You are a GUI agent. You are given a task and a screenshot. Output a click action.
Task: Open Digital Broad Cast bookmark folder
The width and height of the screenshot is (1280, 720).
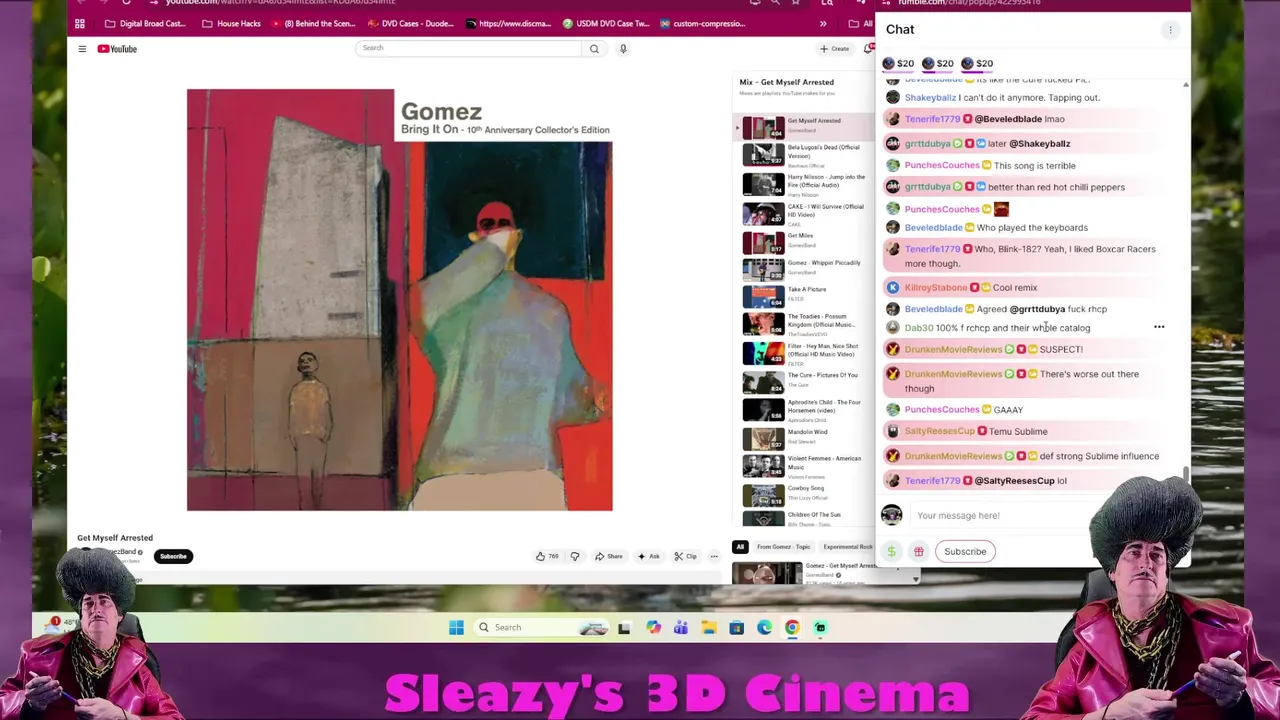point(146,23)
